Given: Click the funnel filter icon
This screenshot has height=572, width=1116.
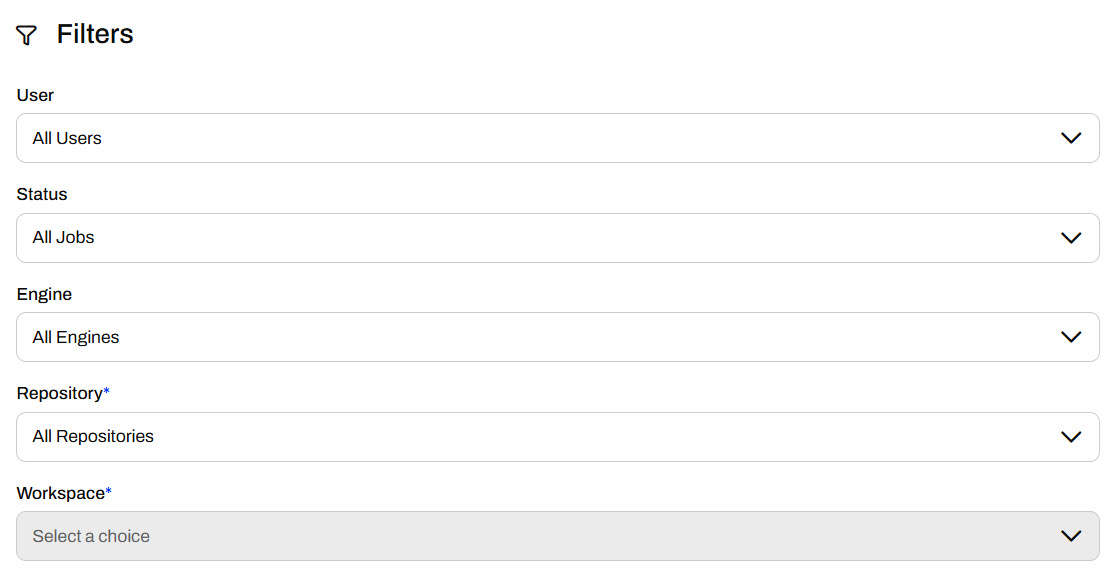Looking at the screenshot, I should click(27, 36).
